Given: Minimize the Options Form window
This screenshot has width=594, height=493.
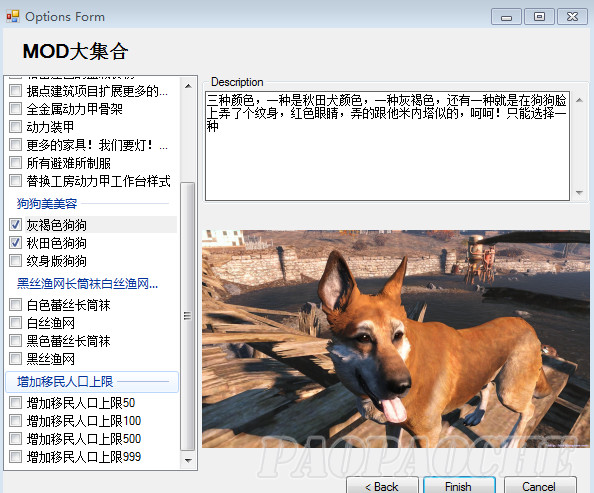Looking at the screenshot, I should 506,17.
